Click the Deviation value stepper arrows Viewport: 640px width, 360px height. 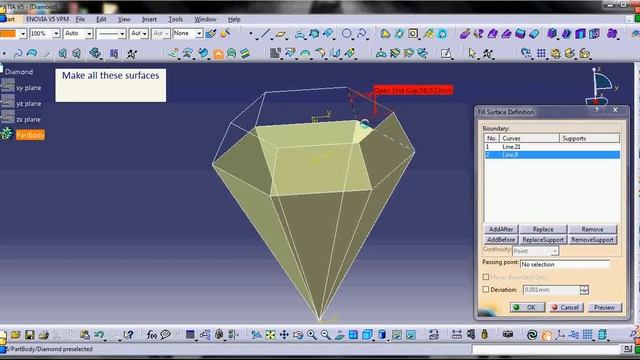click(584, 290)
